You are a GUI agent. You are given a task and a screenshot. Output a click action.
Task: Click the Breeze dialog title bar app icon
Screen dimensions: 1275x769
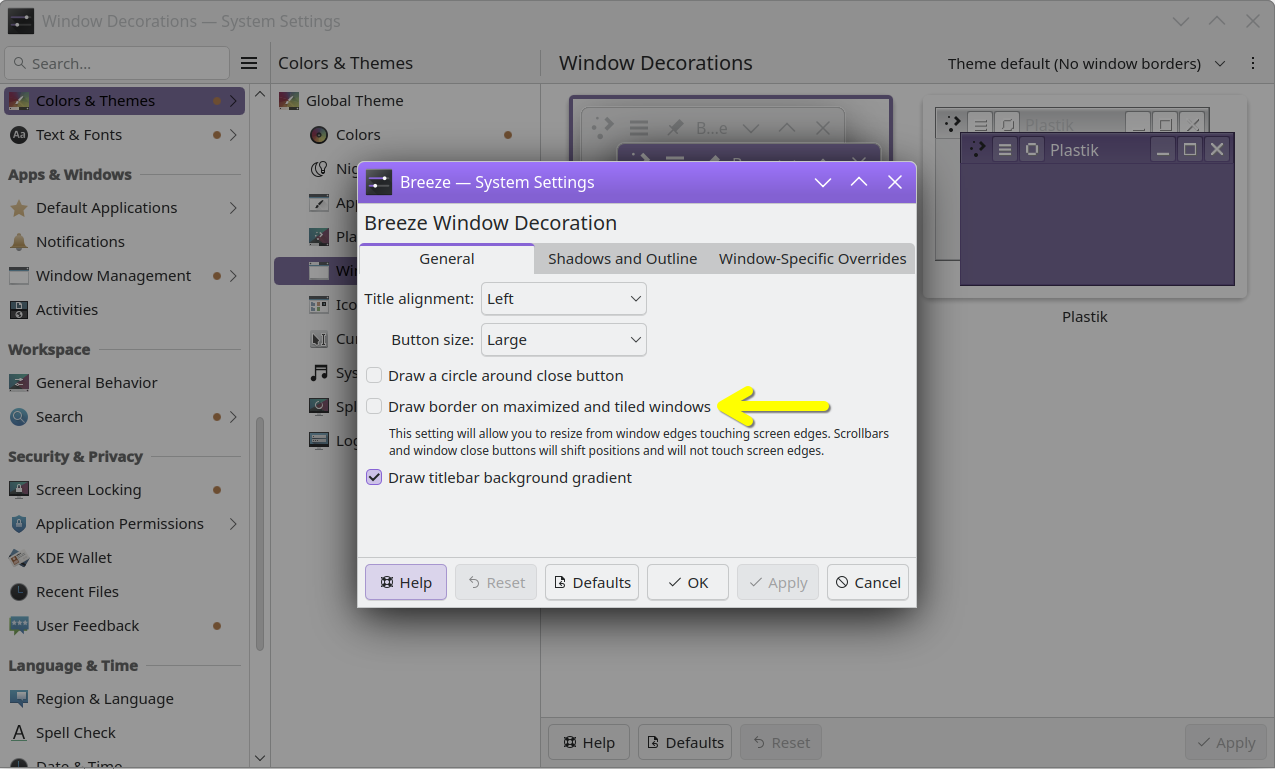click(378, 182)
